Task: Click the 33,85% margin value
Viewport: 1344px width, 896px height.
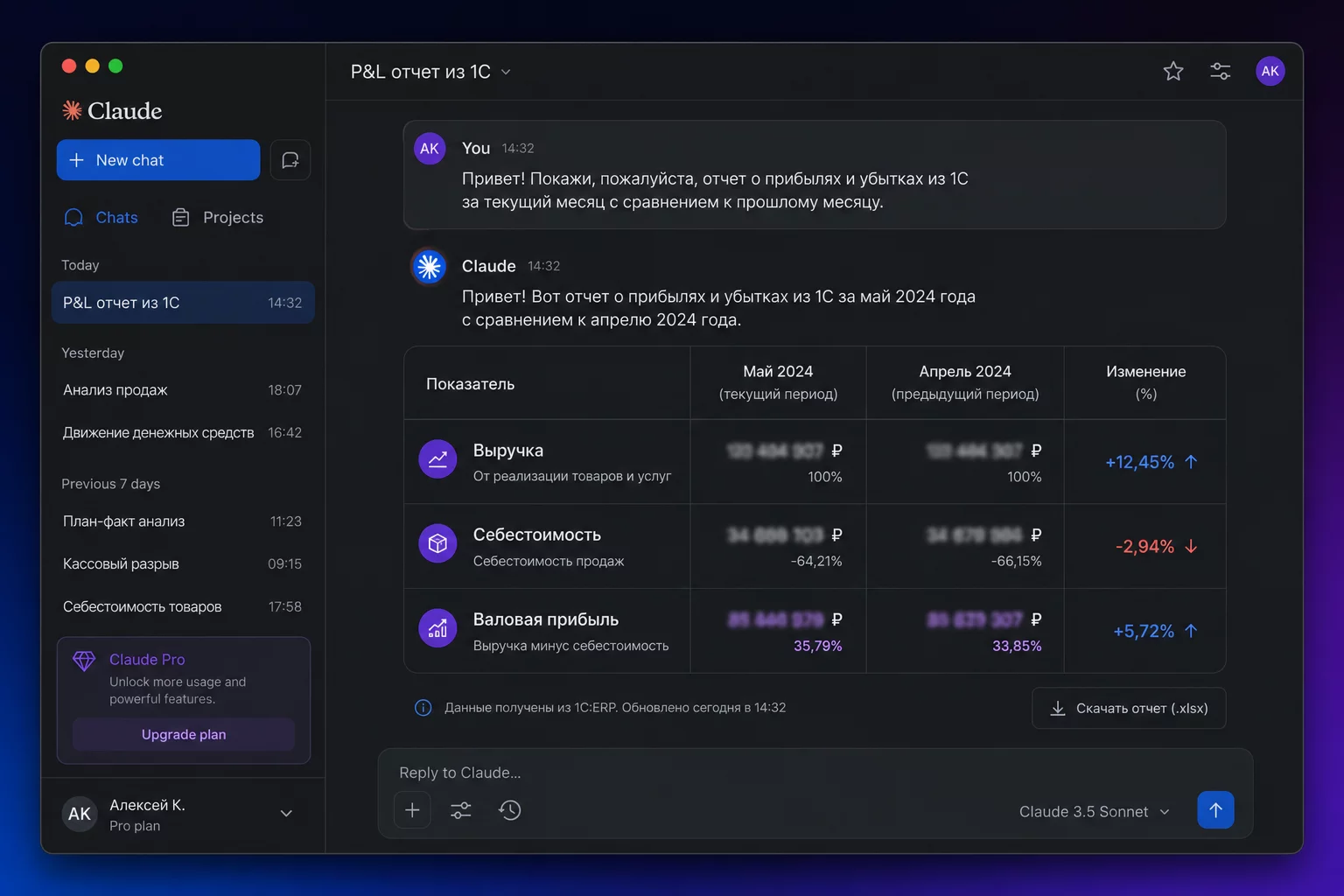Action: pos(1017,646)
